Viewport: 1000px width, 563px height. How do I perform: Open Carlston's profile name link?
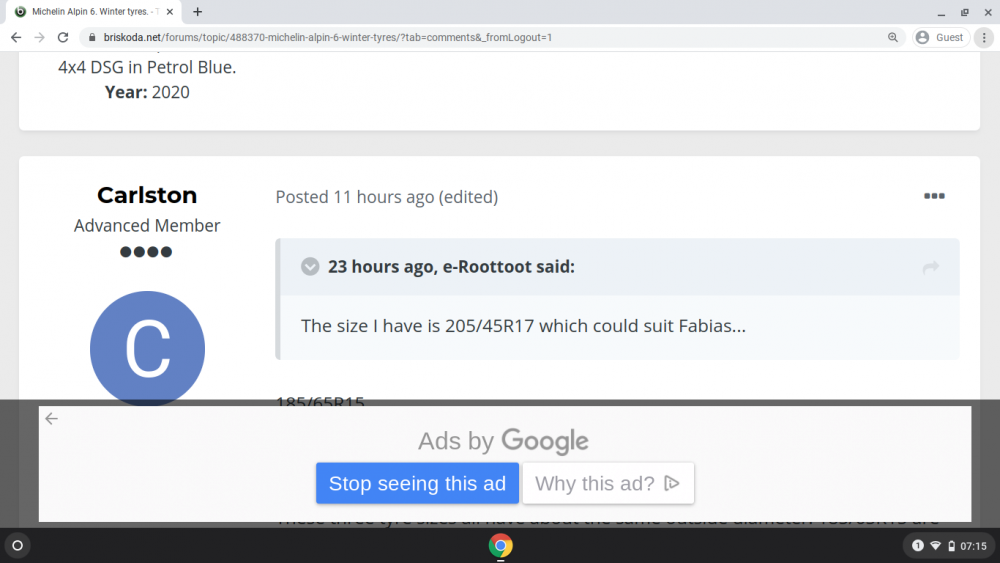147,195
